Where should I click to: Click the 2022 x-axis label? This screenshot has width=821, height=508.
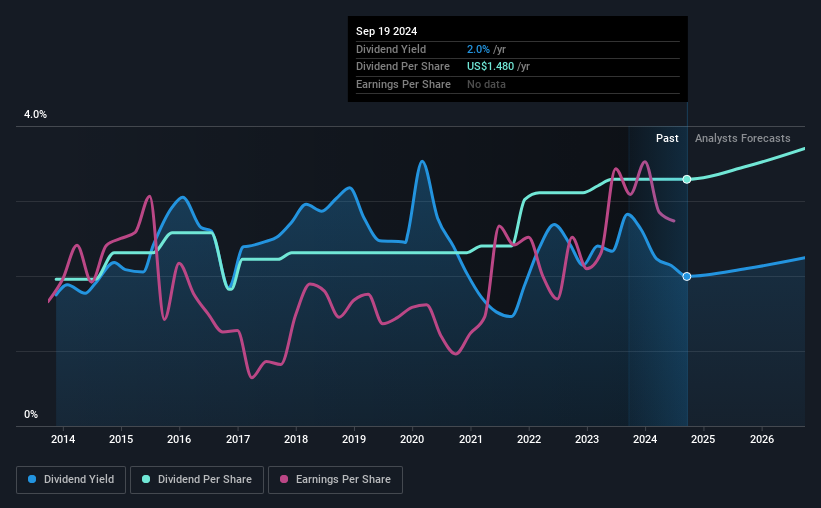click(x=529, y=439)
